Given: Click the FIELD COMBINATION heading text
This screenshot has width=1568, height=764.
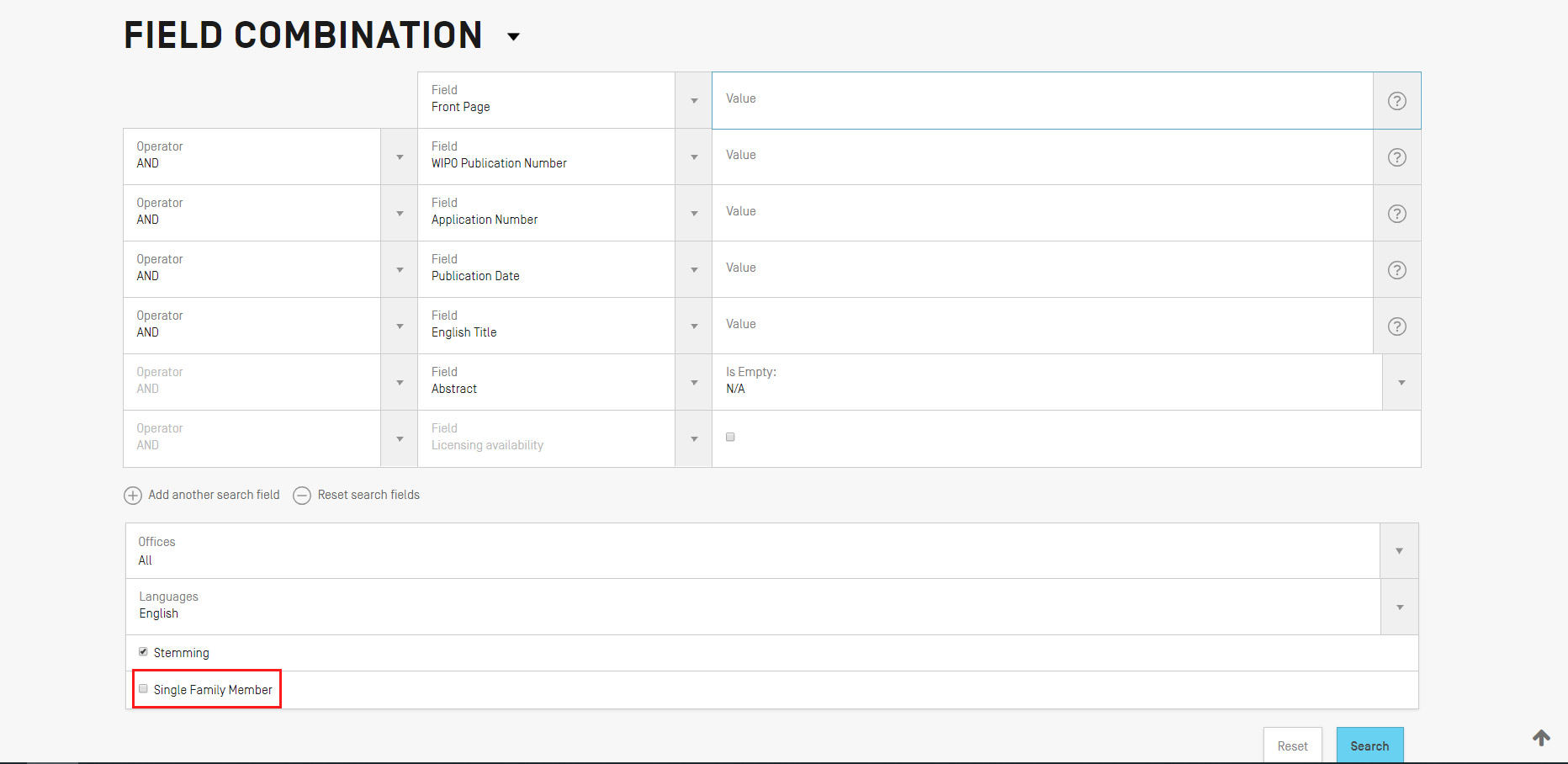Looking at the screenshot, I should [303, 35].
